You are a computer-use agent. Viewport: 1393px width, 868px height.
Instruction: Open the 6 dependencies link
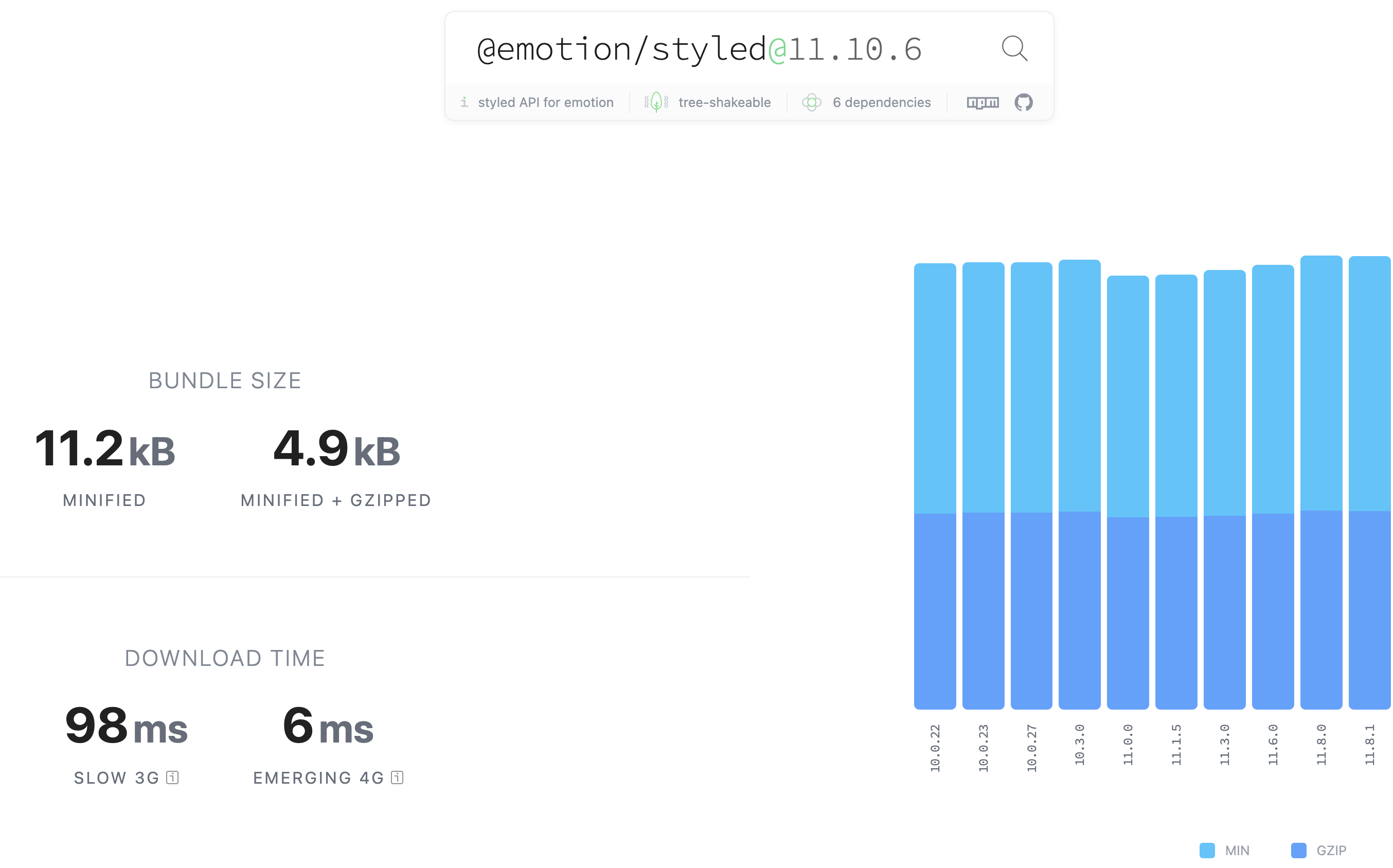pyautogui.click(x=881, y=103)
